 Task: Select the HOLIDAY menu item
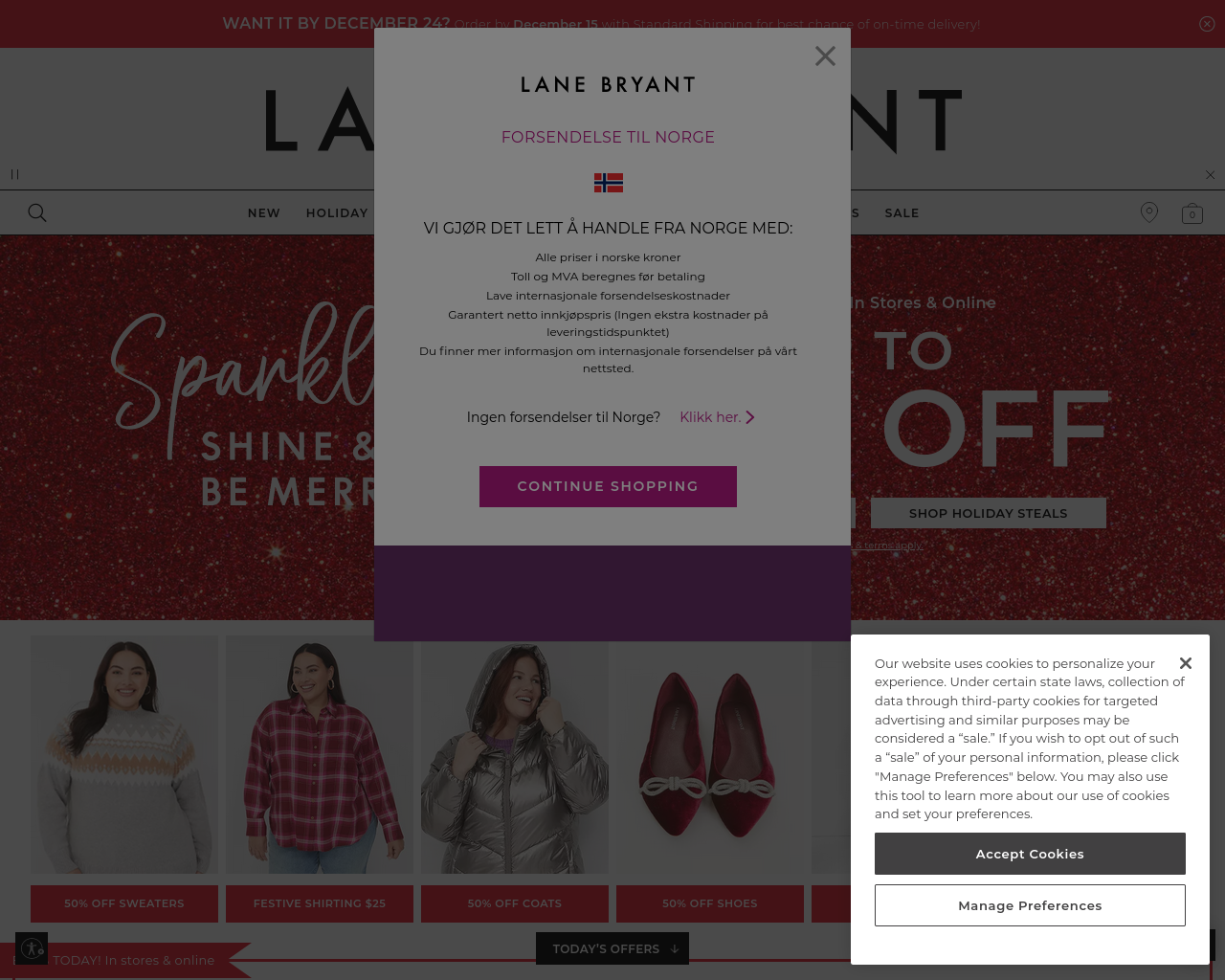click(x=337, y=212)
